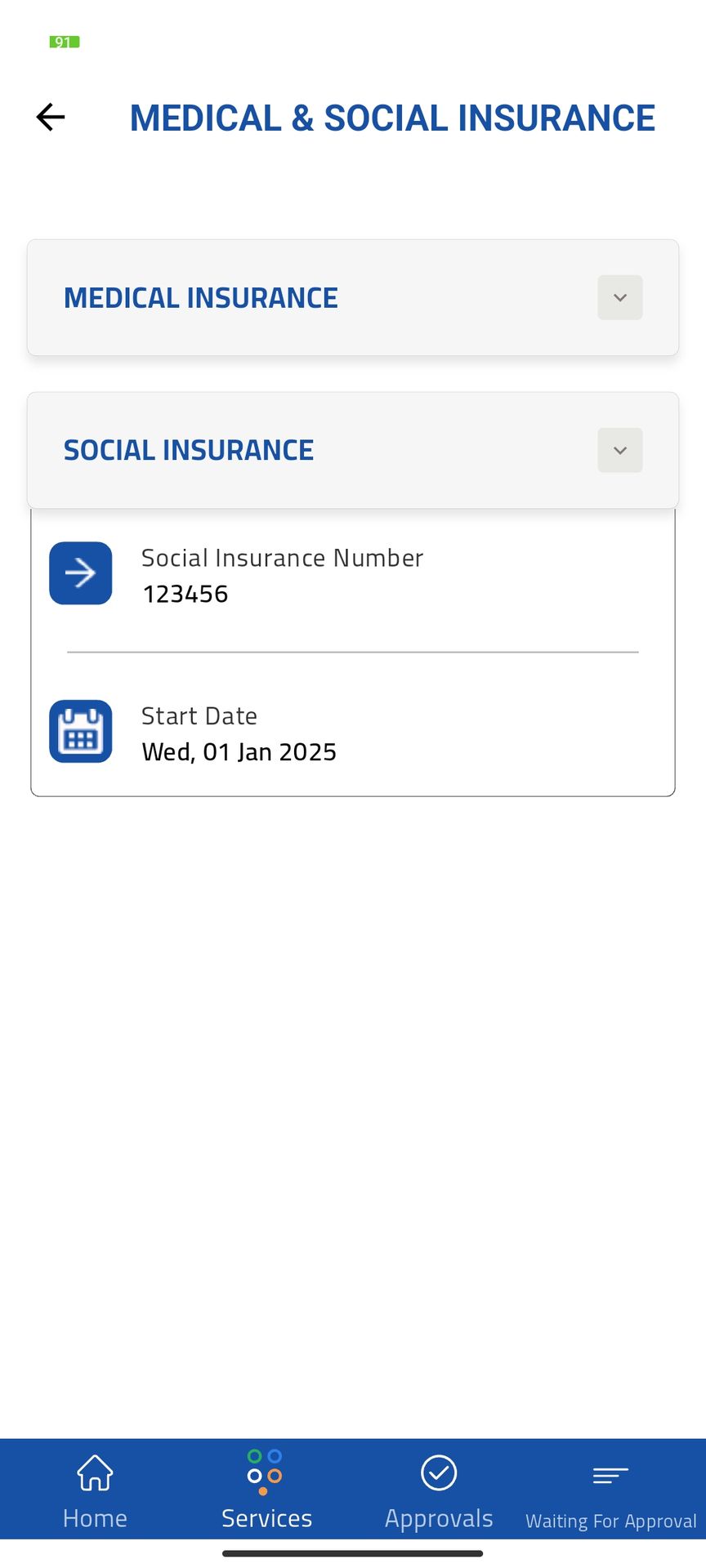Switch to the Home tab label
This screenshot has width=706, height=1568.
(x=95, y=1518)
